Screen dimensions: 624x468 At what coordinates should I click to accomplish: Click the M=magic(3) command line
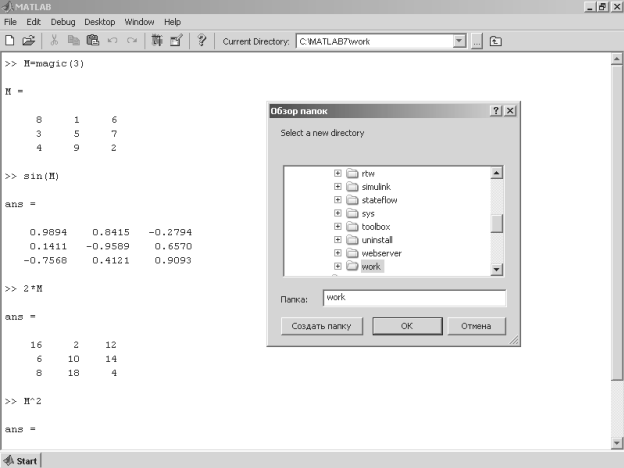44,64
